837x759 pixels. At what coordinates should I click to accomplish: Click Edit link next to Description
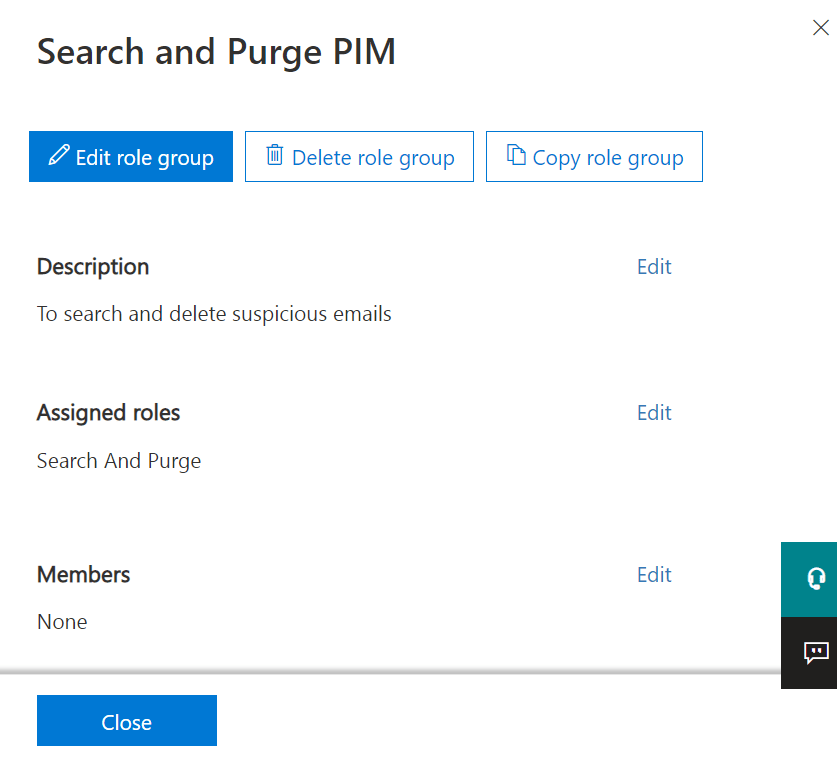click(x=654, y=267)
